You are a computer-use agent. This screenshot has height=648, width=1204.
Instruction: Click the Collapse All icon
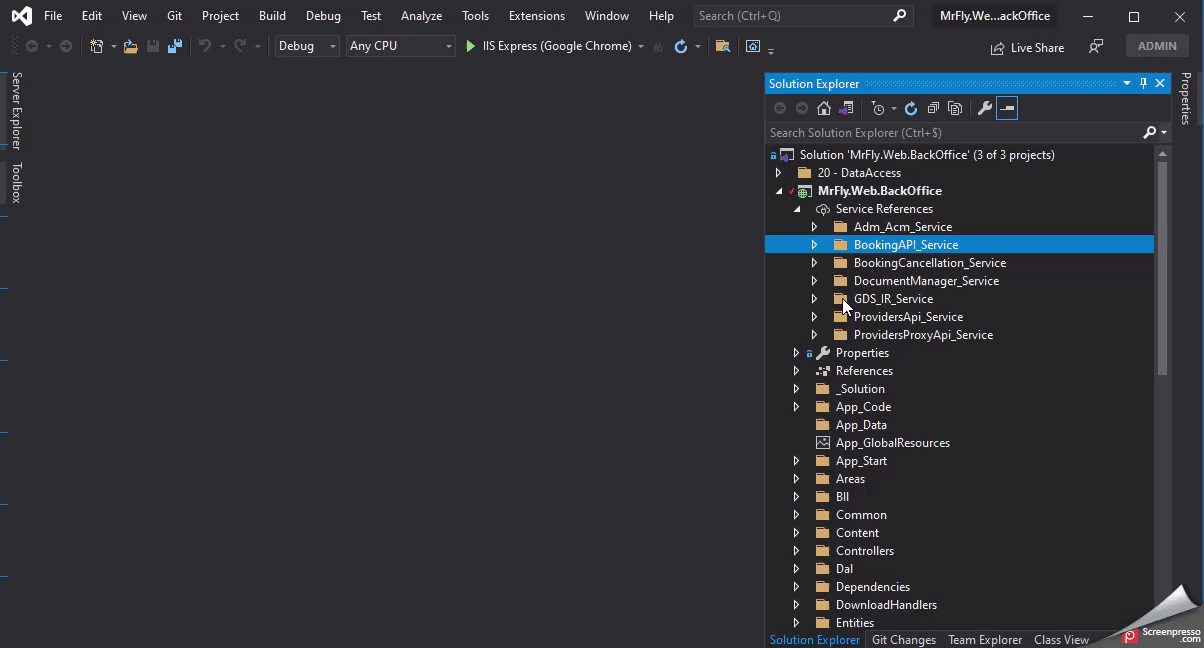click(x=933, y=108)
